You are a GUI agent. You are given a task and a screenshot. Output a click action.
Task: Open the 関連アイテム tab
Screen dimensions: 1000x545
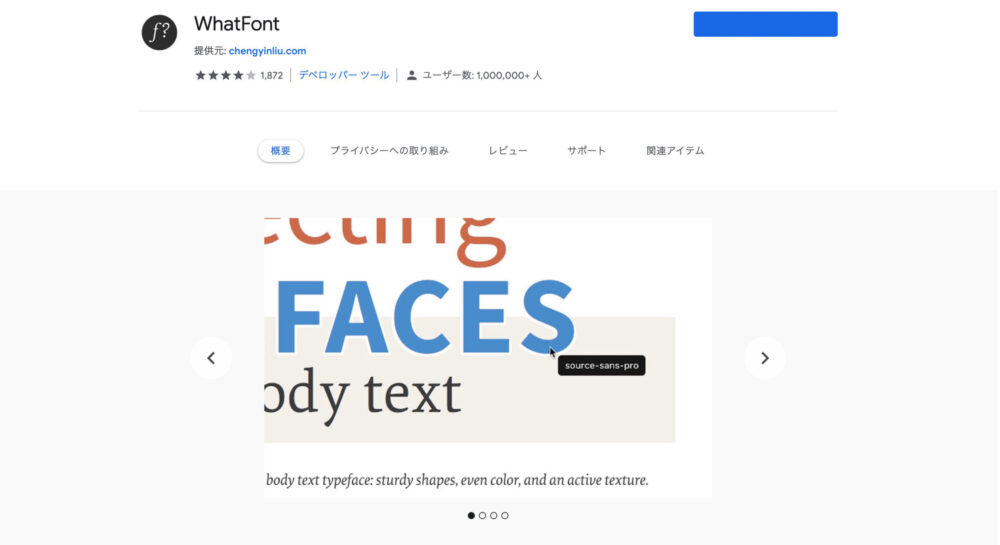coord(675,151)
